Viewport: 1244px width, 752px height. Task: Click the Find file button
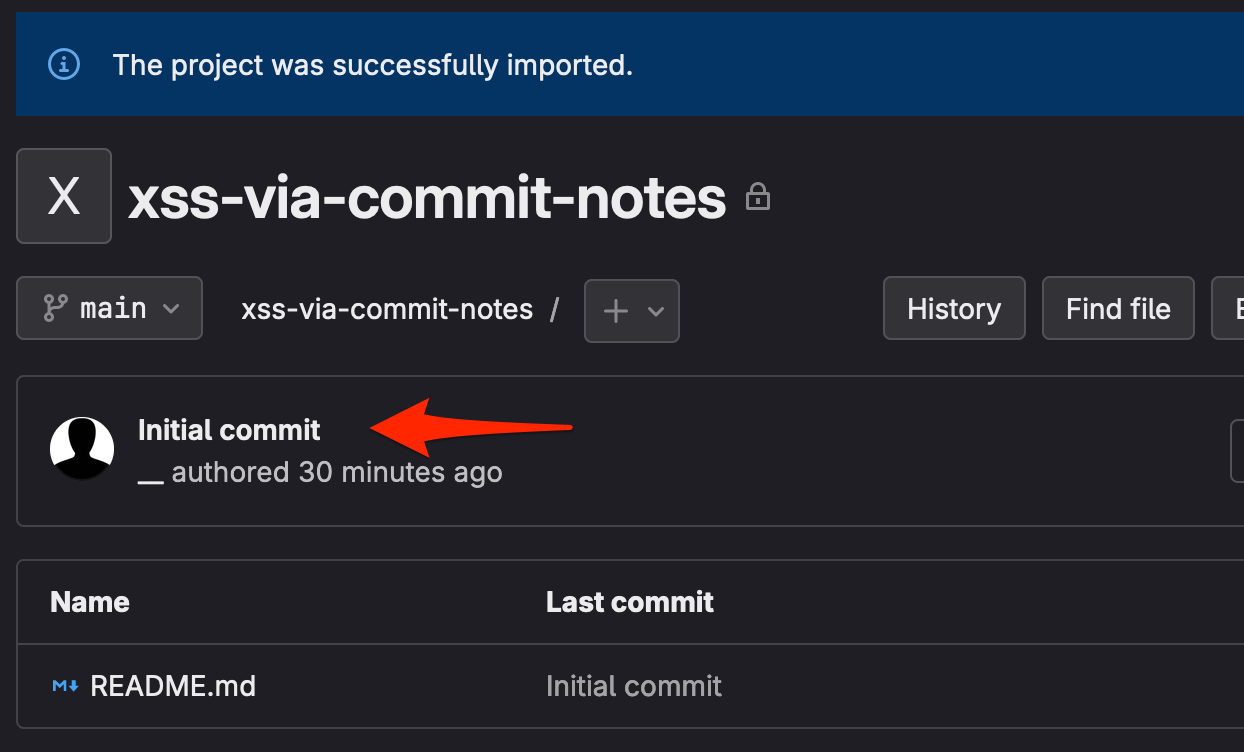tap(1118, 309)
